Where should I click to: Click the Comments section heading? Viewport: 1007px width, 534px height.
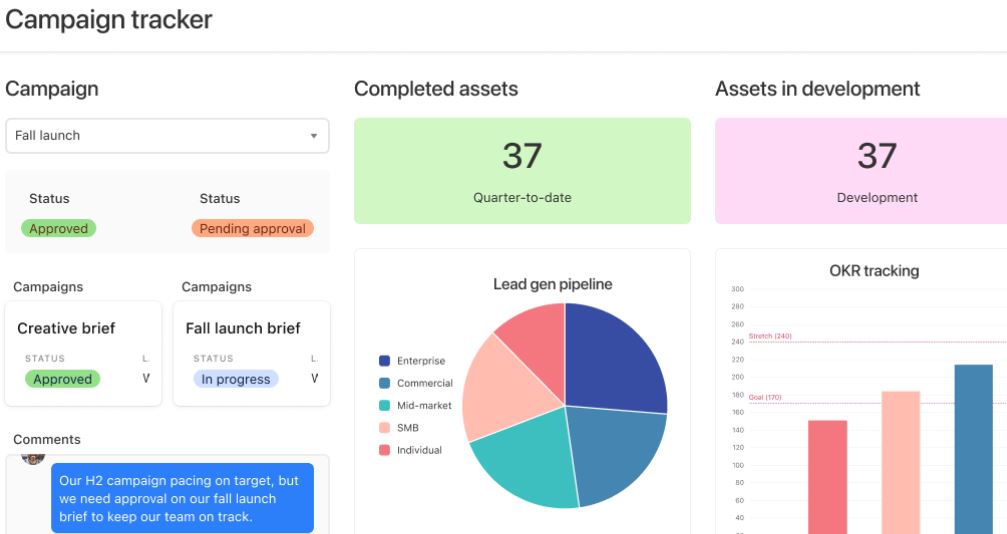[47, 440]
